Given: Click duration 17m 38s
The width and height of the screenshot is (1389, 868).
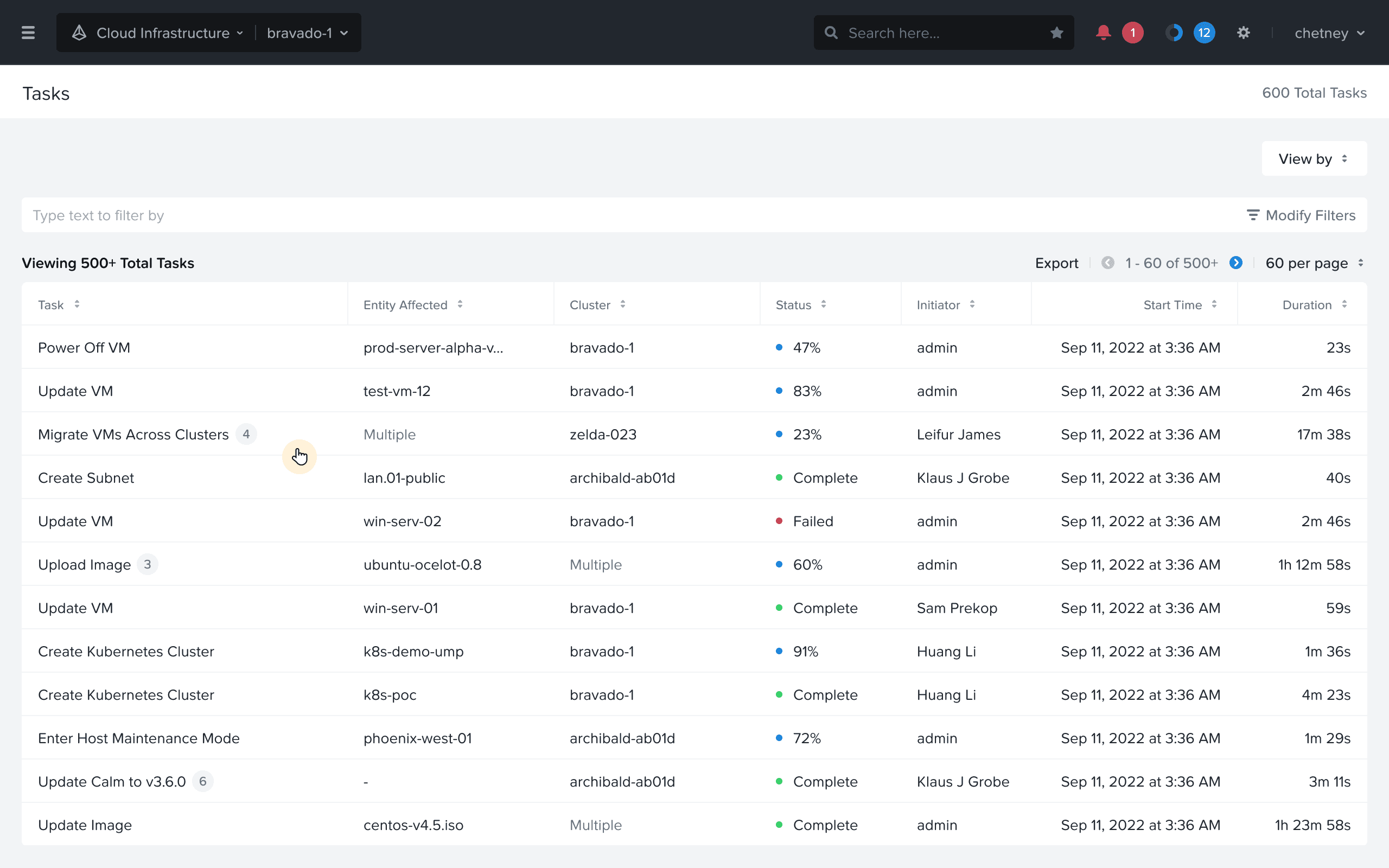Looking at the screenshot, I should point(1323,435).
